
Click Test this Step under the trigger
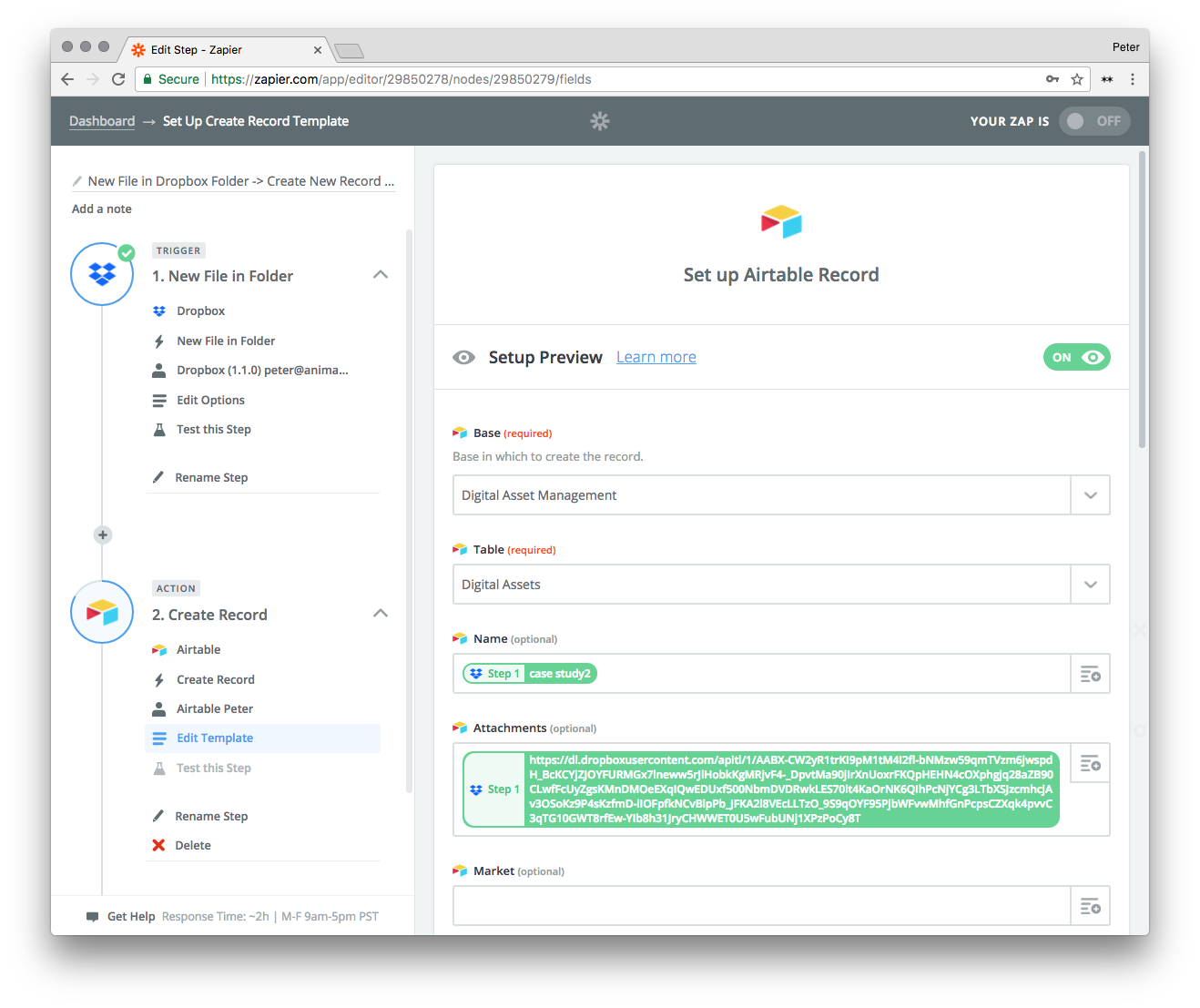click(214, 429)
